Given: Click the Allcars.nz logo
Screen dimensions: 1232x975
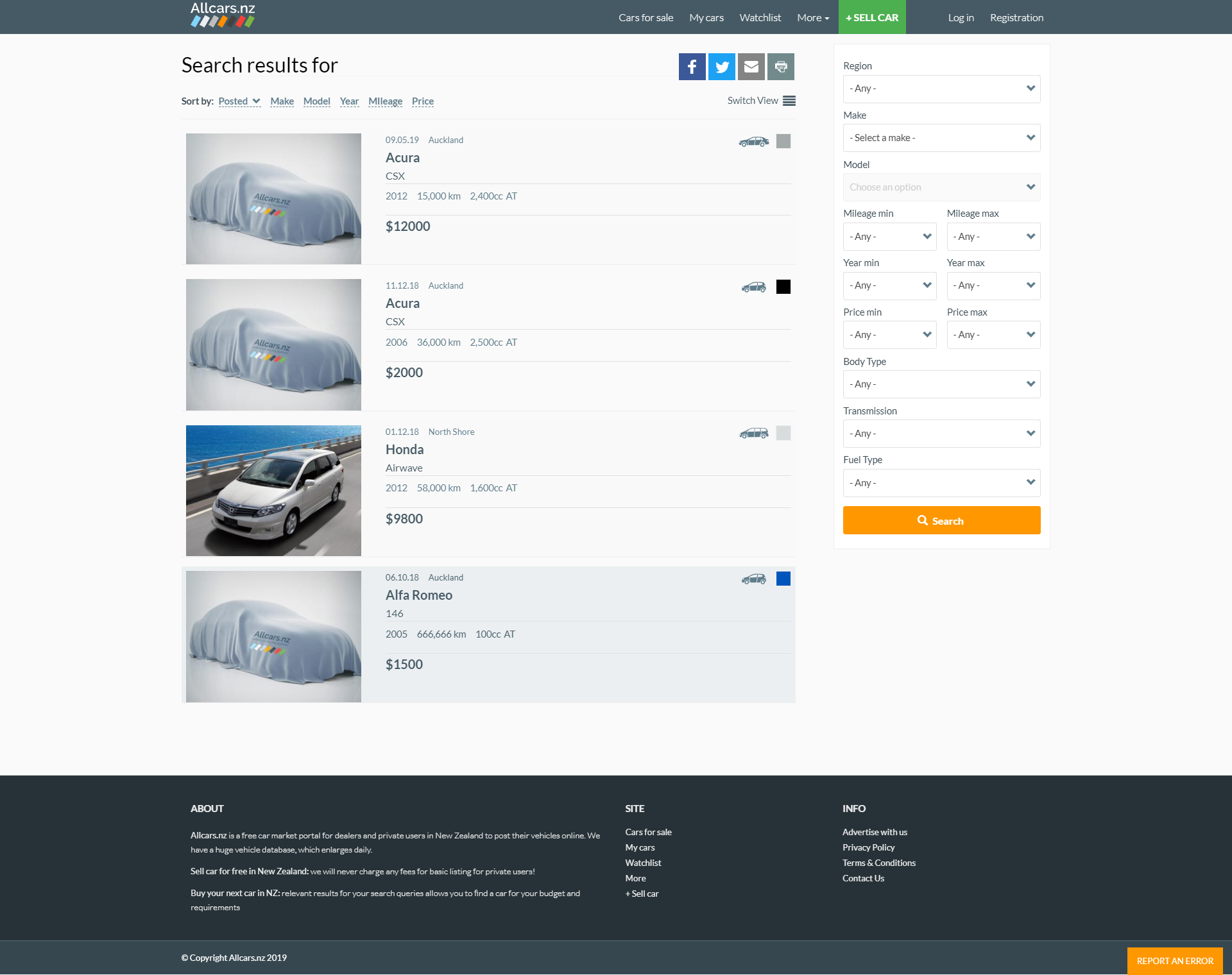Looking at the screenshot, I should point(223,15).
